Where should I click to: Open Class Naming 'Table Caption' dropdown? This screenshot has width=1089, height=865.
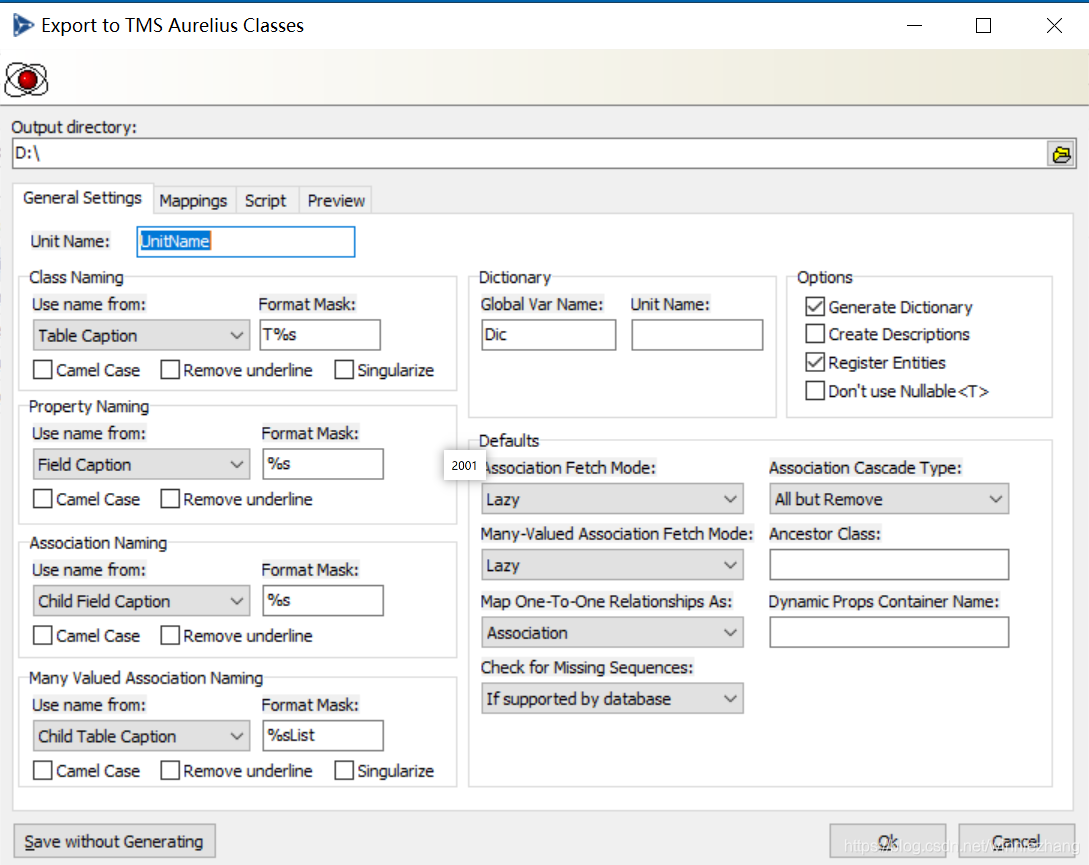(x=141, y=336)
